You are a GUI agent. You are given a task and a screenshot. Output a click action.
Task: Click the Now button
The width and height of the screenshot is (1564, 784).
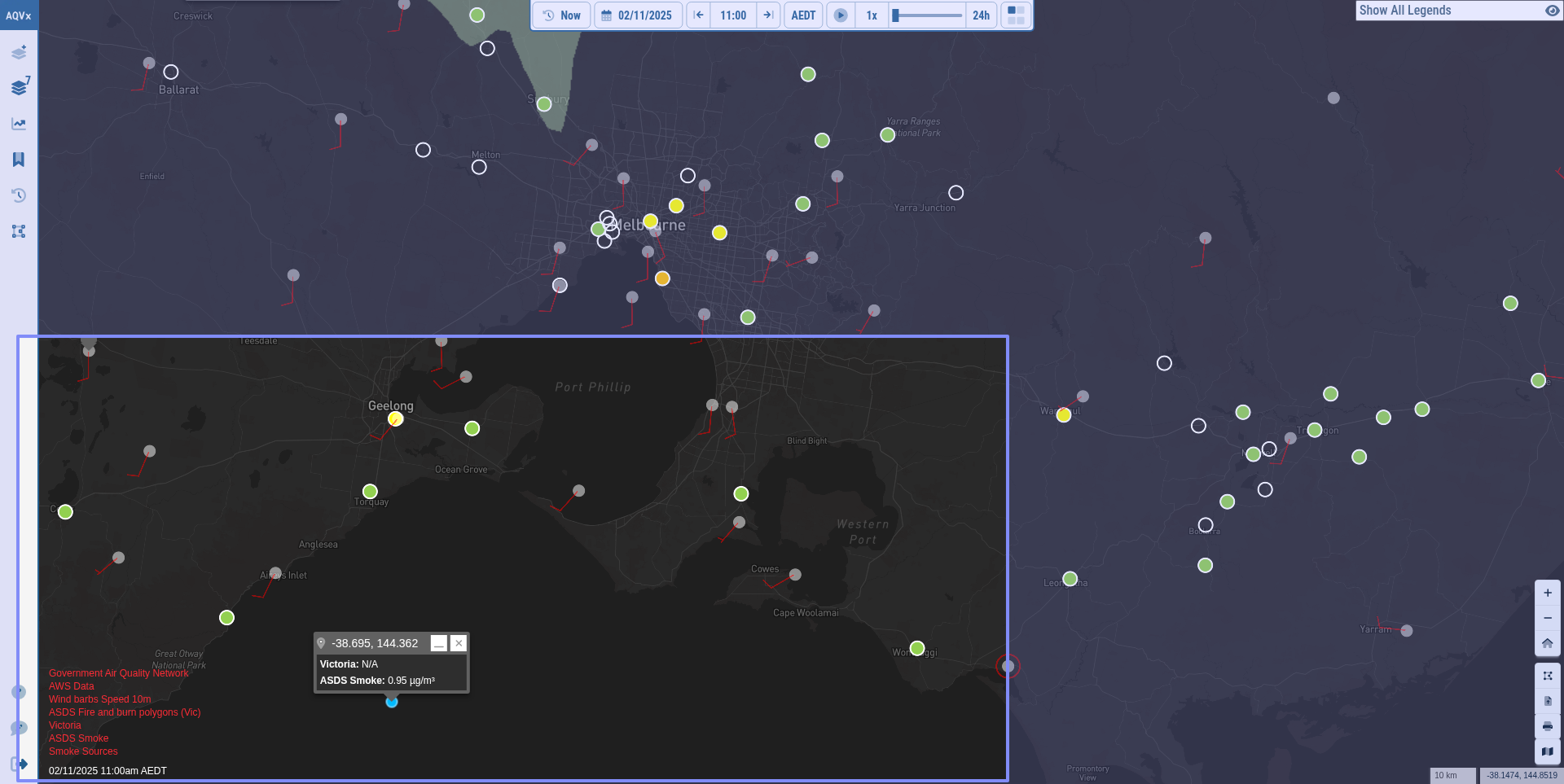pyautogui.click(x=562, y=15)
